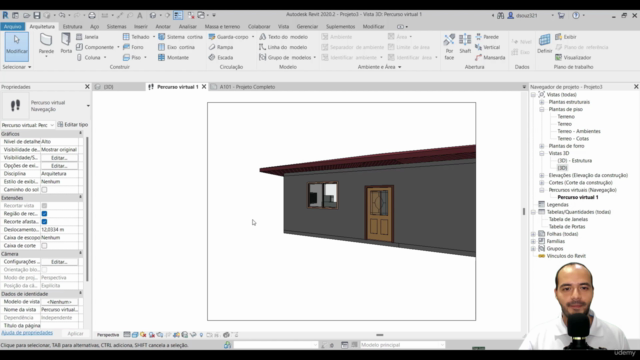640x360 pixels.
Task: Expand Plantas de forro node
Action: (542, 146)
